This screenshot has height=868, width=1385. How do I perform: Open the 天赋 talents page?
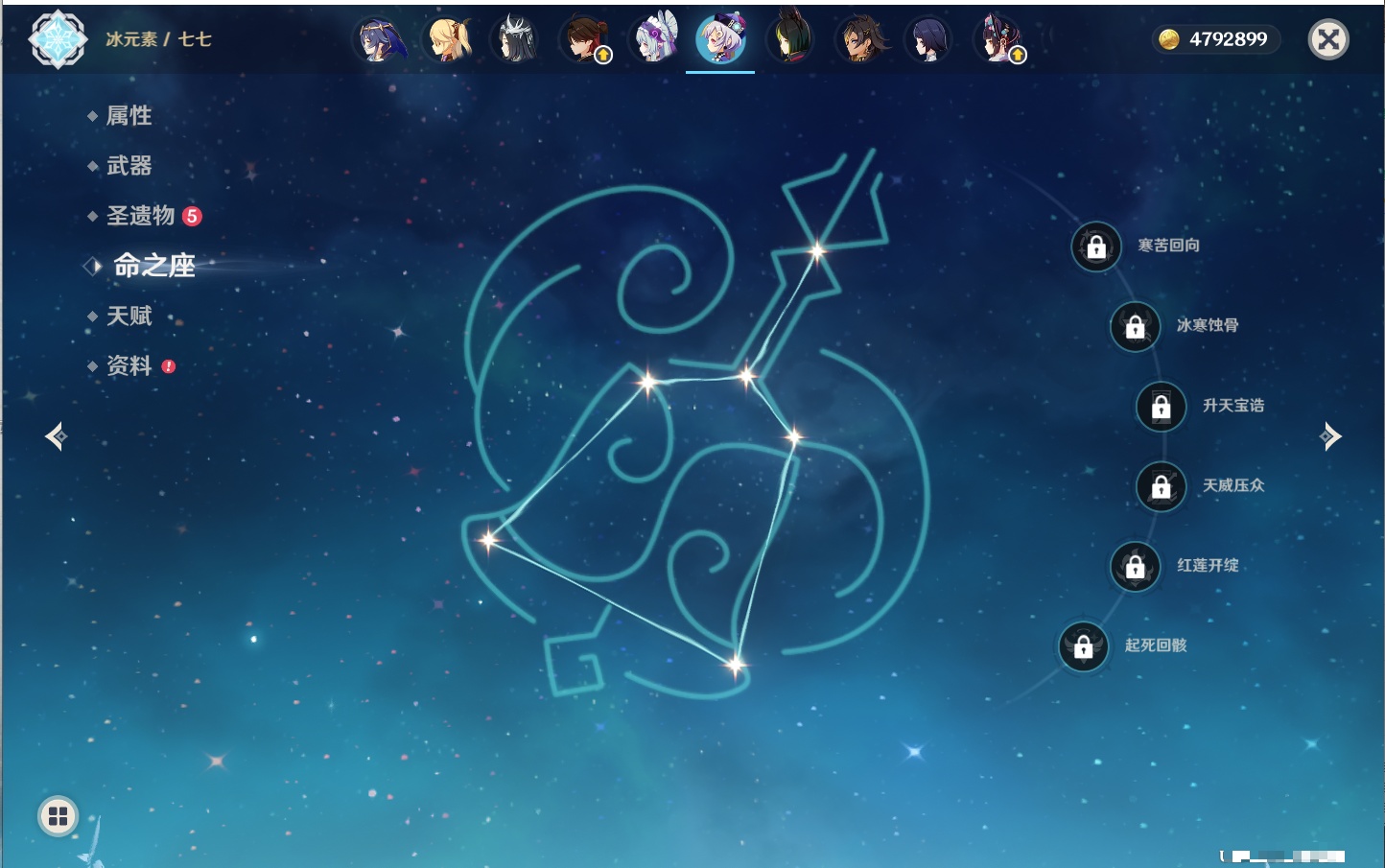129,316
